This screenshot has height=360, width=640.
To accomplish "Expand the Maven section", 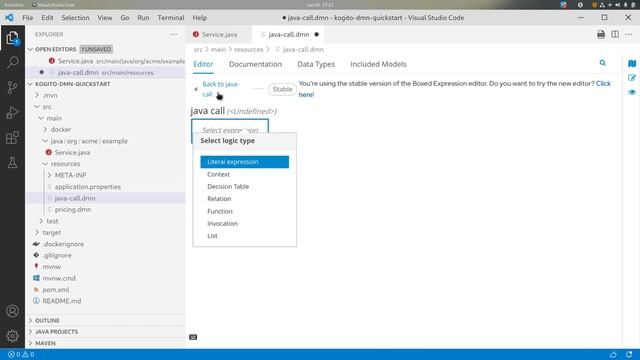I will point(106,343).
